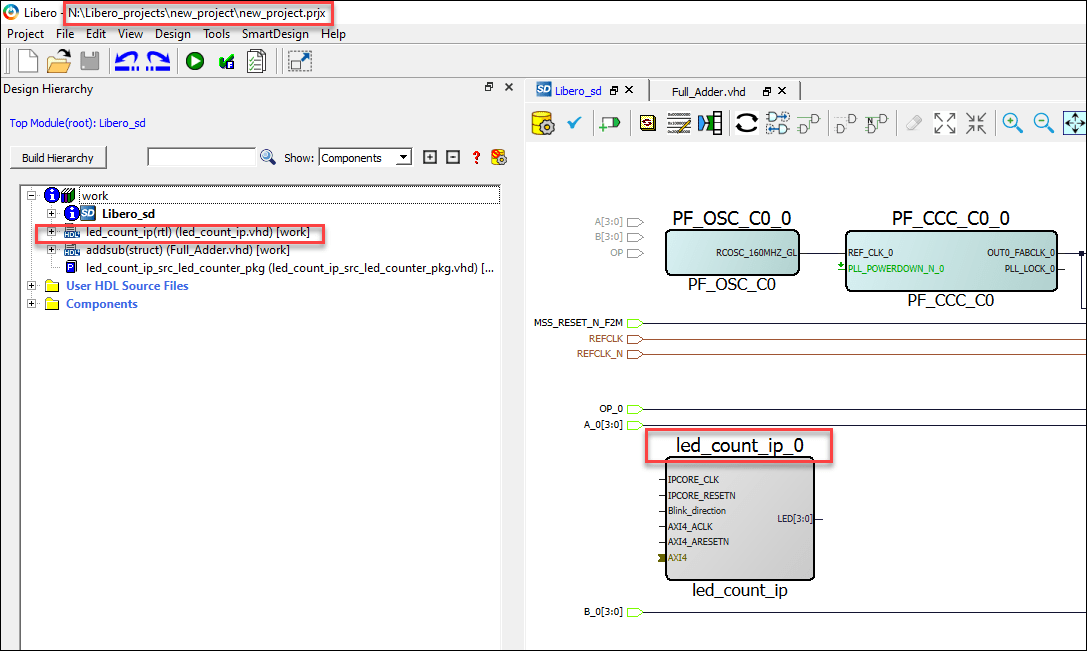
Task: Click the auto-arrange layout refresh icon
Action: pos(746,122)
